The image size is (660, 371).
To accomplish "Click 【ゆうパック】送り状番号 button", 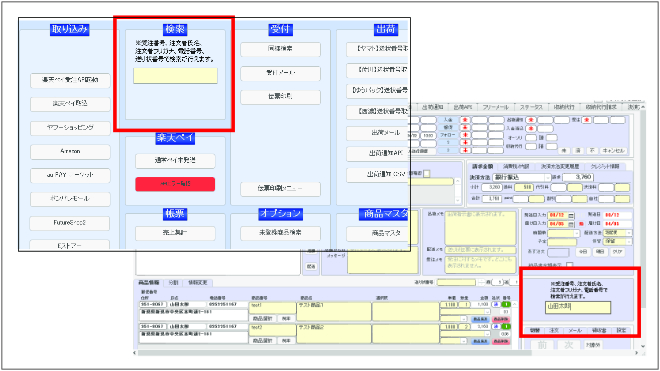I will click(378, 91).
